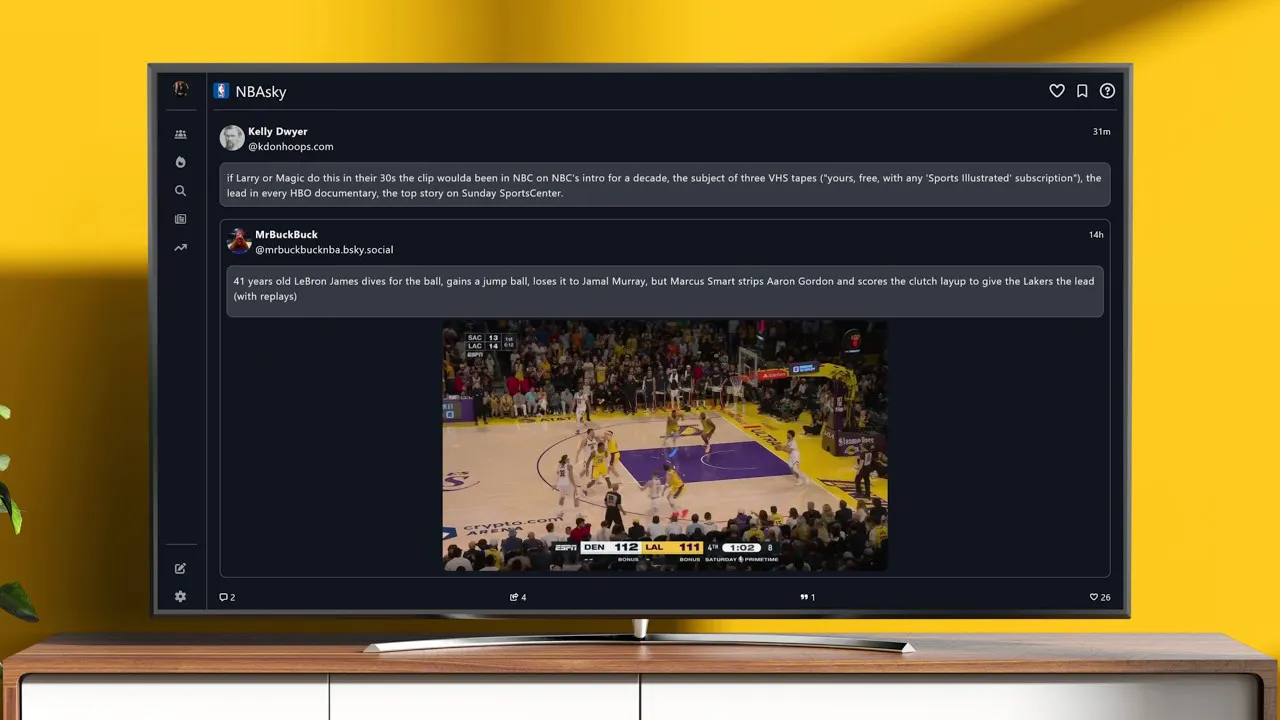Image resolution: width=1280 pixels, height=720 pixels.
Task: Open the @mrbuckbucknba.bsky.social handle
Action: coord(324,249)
